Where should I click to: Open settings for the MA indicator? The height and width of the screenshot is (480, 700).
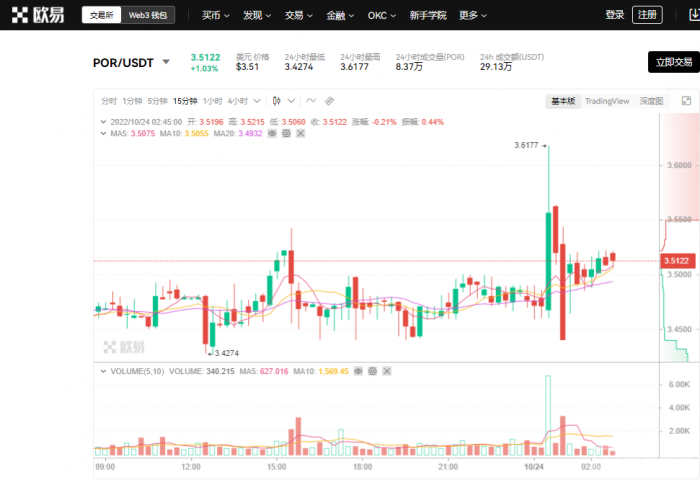286,133
